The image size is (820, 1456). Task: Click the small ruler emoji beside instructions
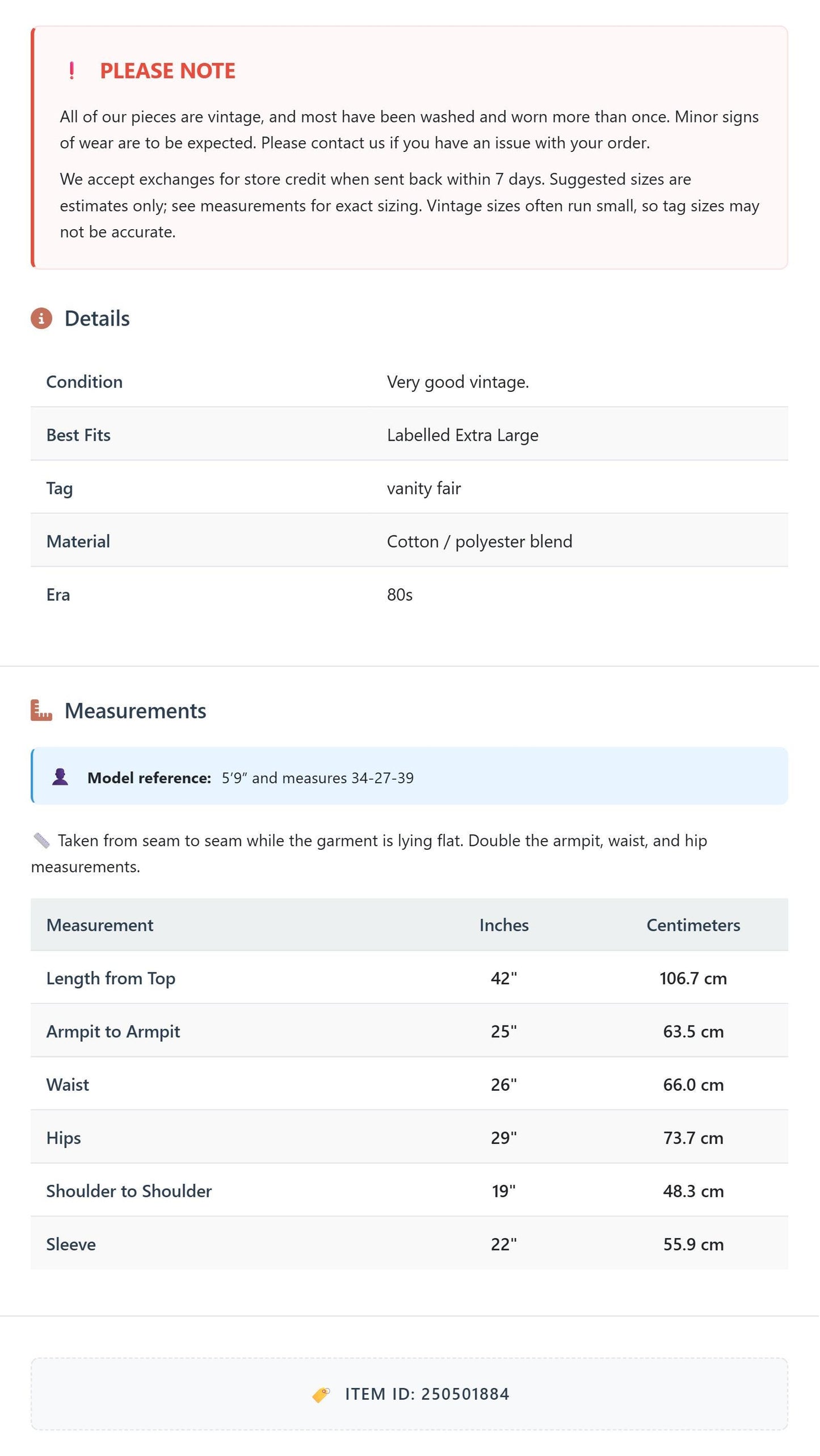click(41, 841)
